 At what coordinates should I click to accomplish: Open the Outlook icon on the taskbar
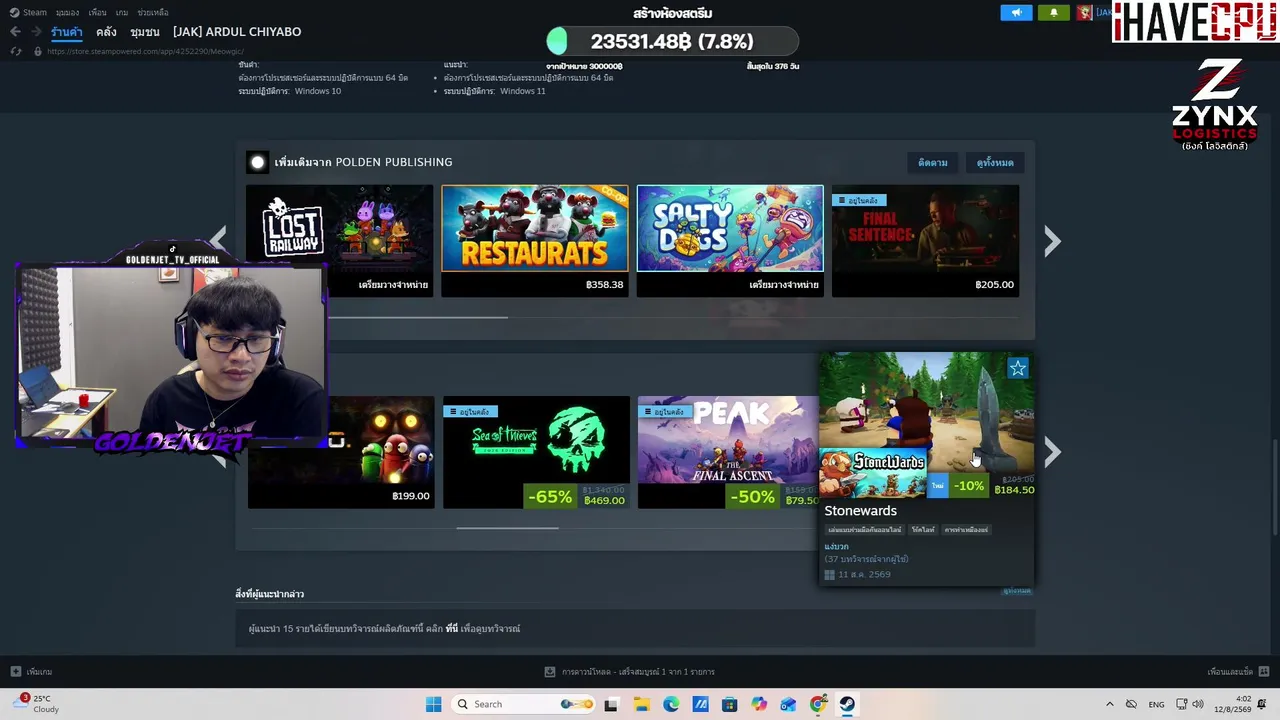(x=789, y=704)
